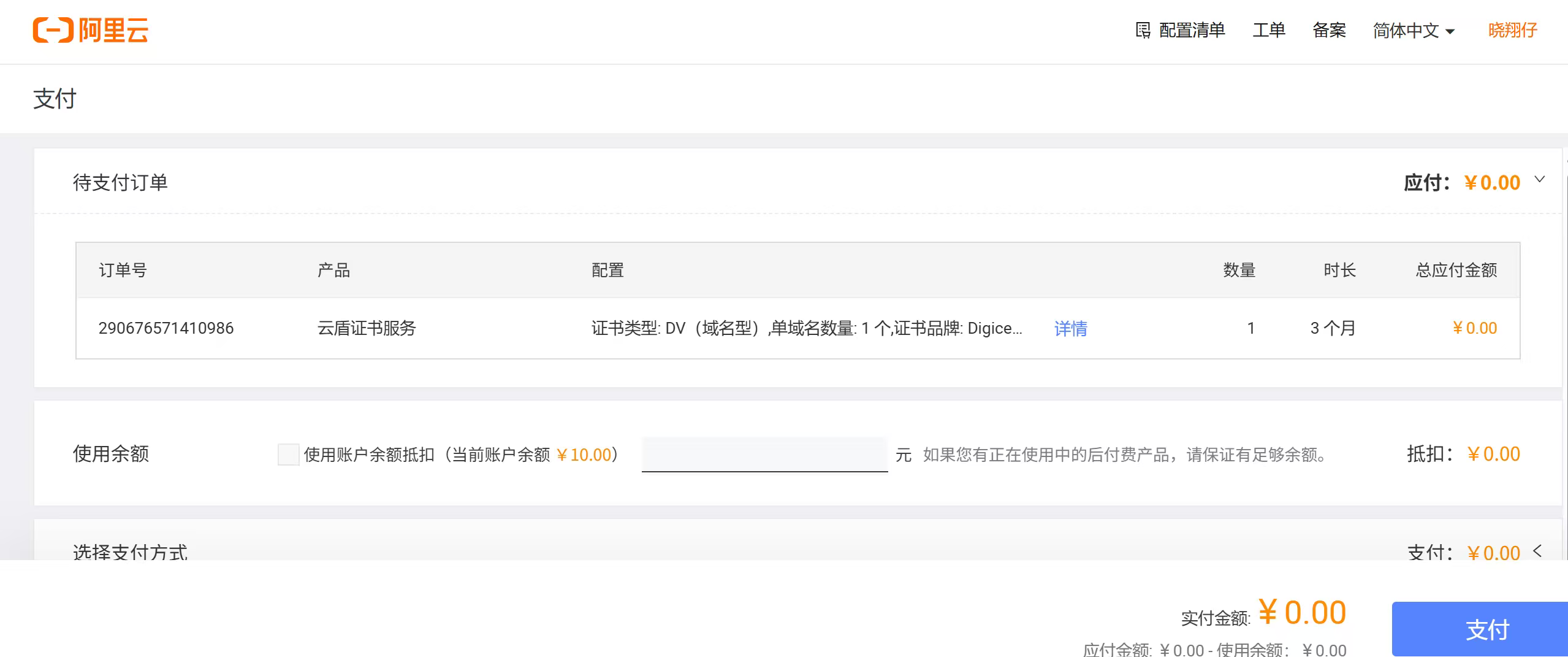
Task: Select the 支付 page heading
Action: pyautogui.click(x=55, y=99)
